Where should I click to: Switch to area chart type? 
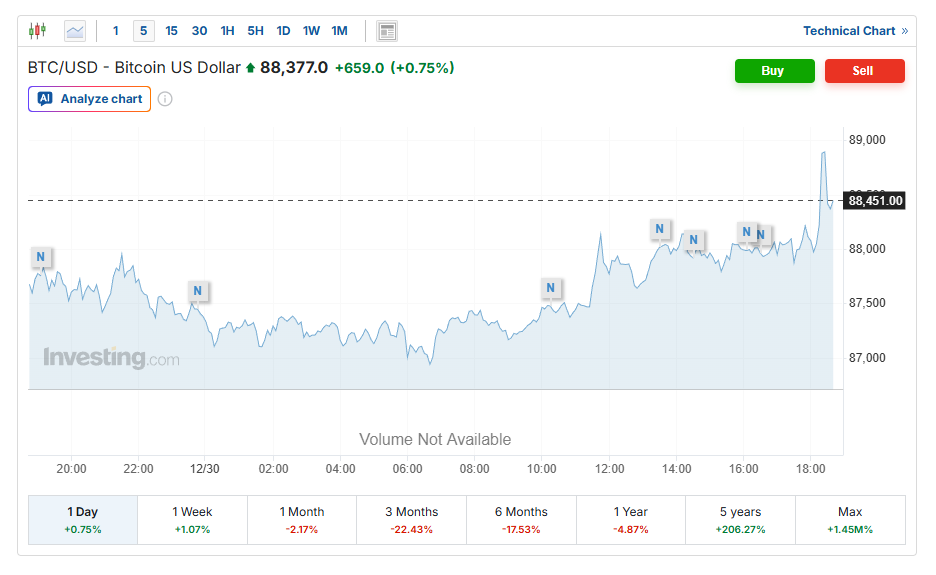(75, 31)
